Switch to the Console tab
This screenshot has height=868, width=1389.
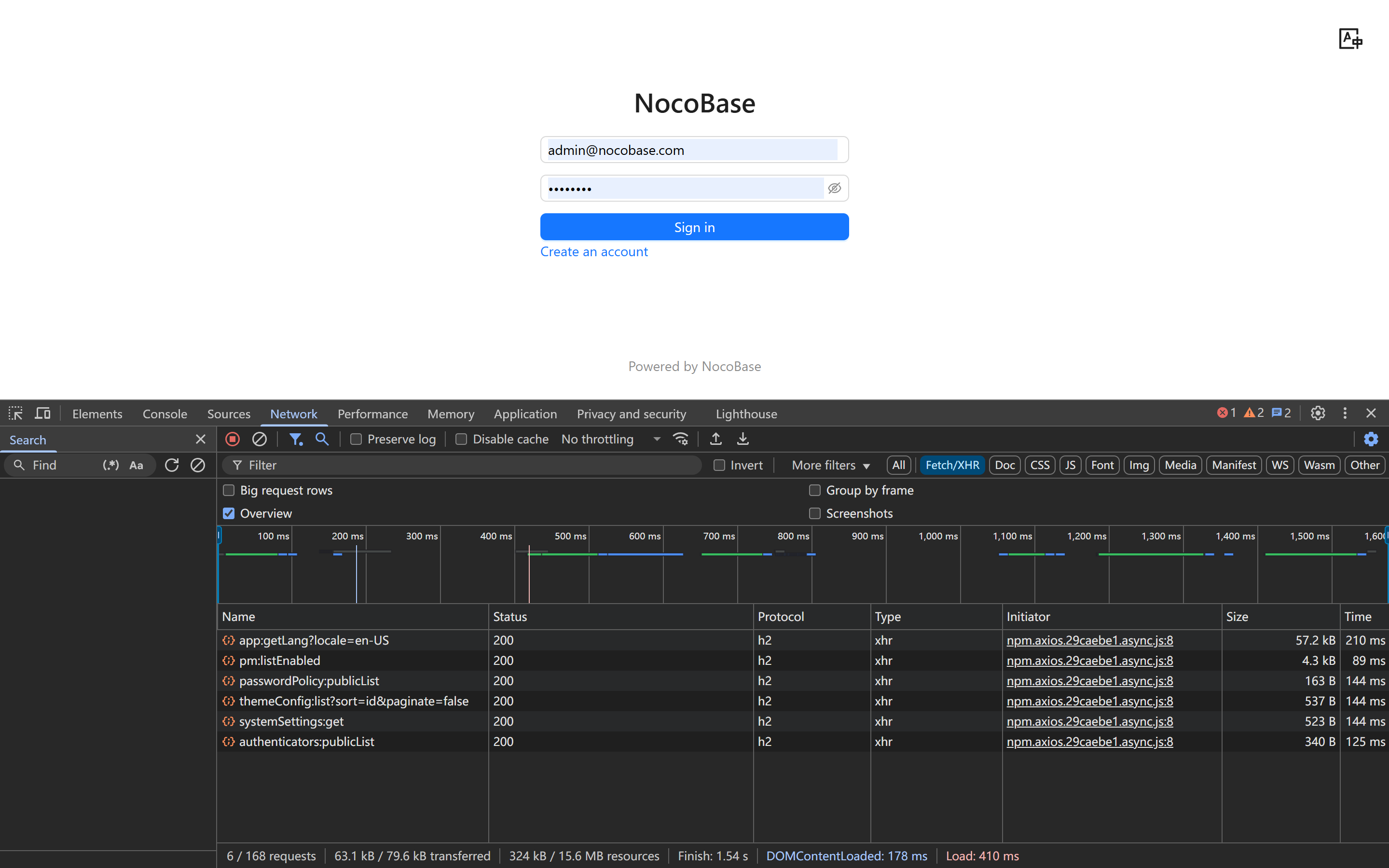coord(165,414)
